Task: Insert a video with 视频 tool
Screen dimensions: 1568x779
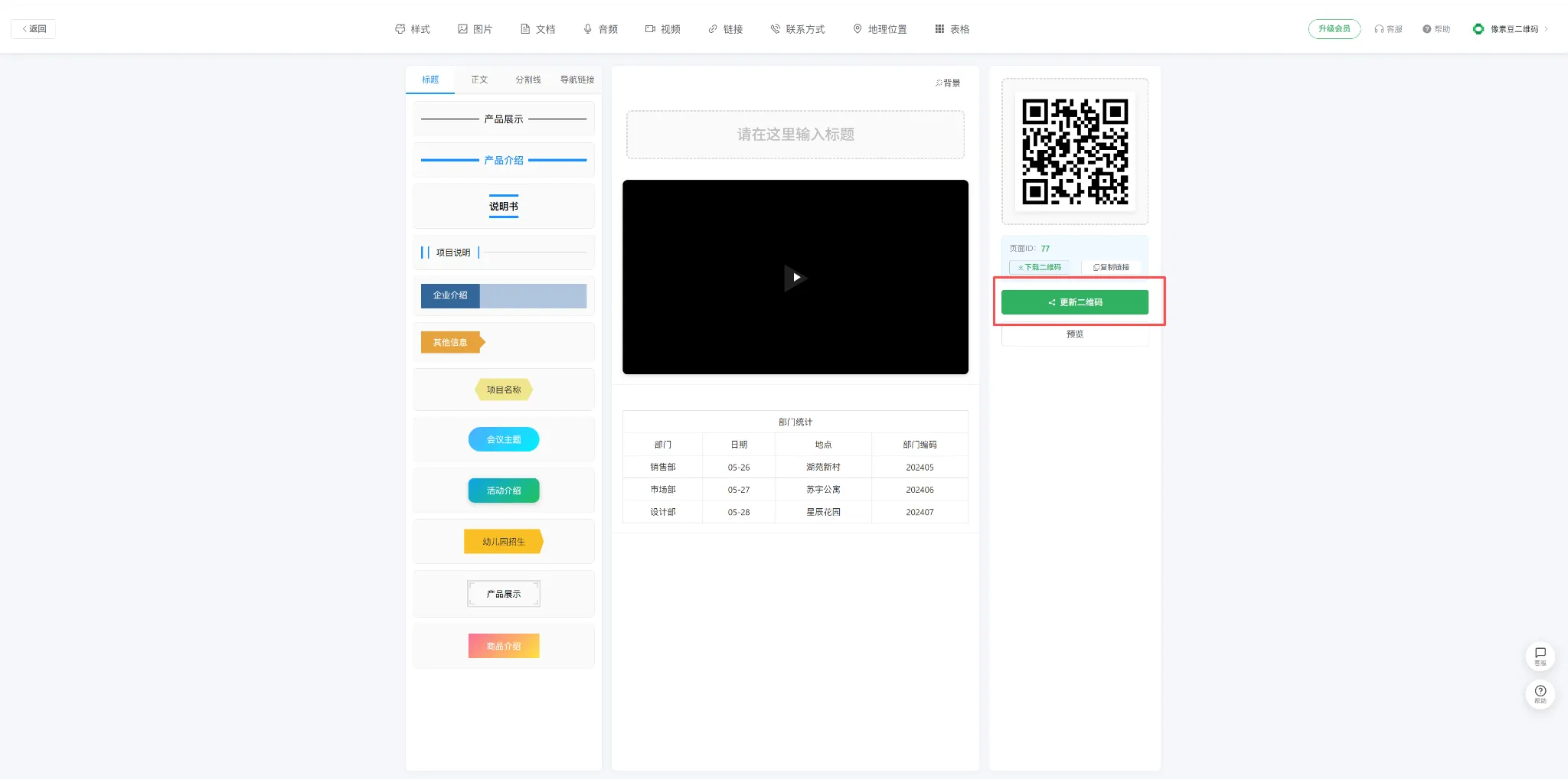Action: (663, 29)
